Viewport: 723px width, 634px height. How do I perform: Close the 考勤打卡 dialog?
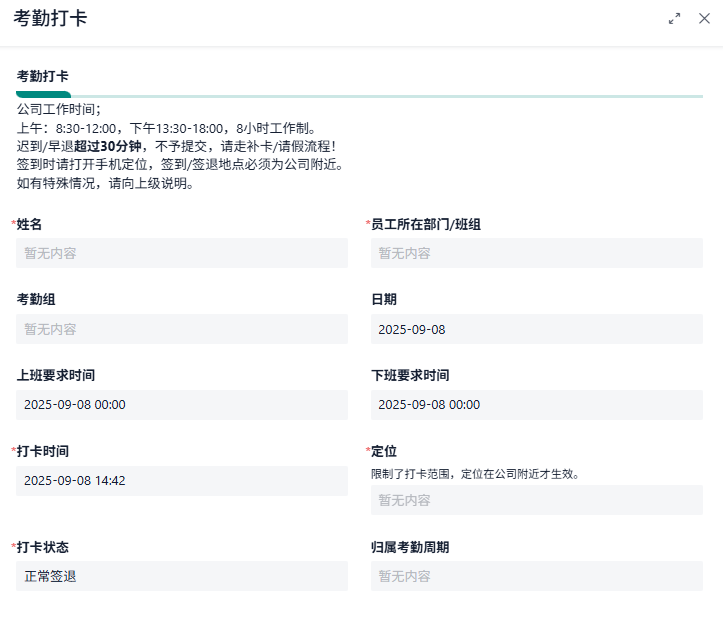(704, 18)
